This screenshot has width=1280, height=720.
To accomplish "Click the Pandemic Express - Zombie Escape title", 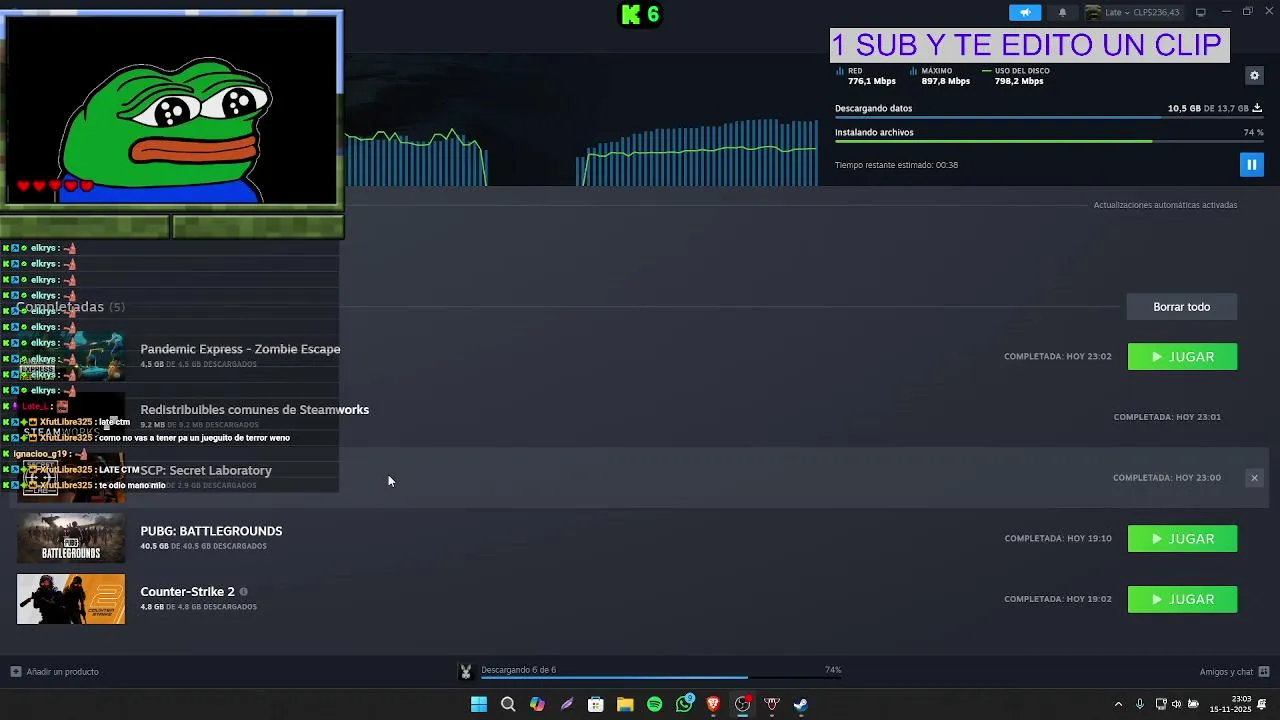I will [240, 349].
